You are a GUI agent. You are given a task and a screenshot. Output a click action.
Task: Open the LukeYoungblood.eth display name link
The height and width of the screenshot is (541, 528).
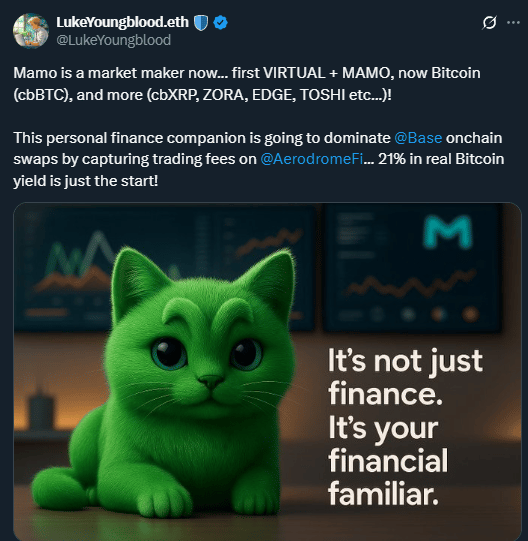[123, 22]
